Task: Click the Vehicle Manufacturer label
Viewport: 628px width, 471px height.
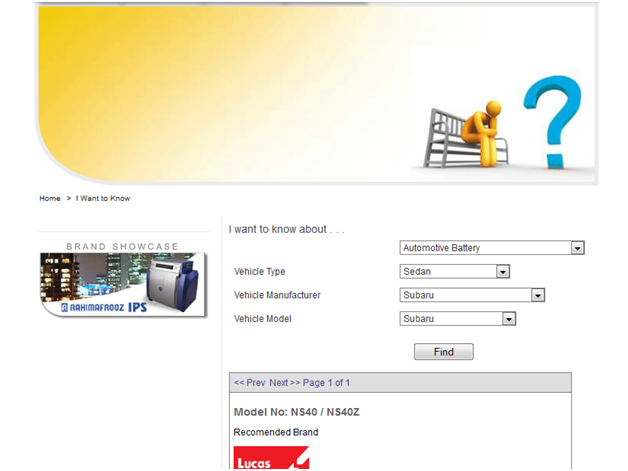Action: pos(277,295)
